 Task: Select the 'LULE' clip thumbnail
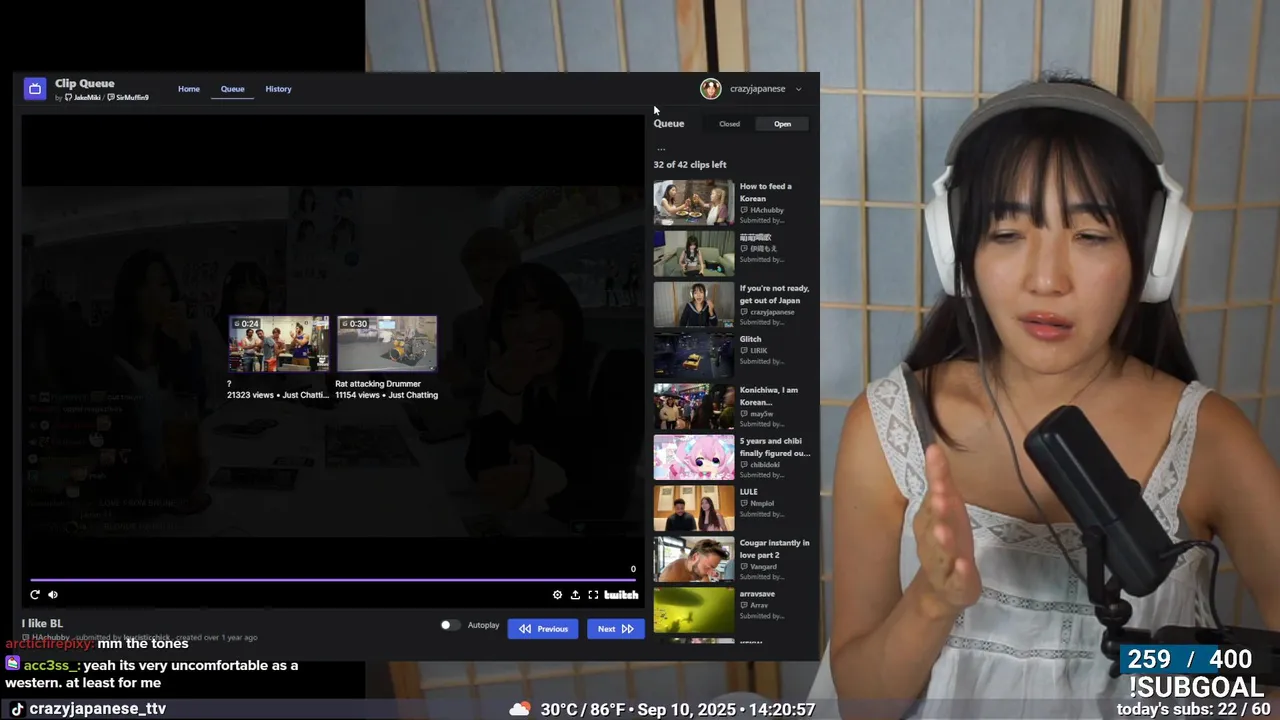point(694,509)
